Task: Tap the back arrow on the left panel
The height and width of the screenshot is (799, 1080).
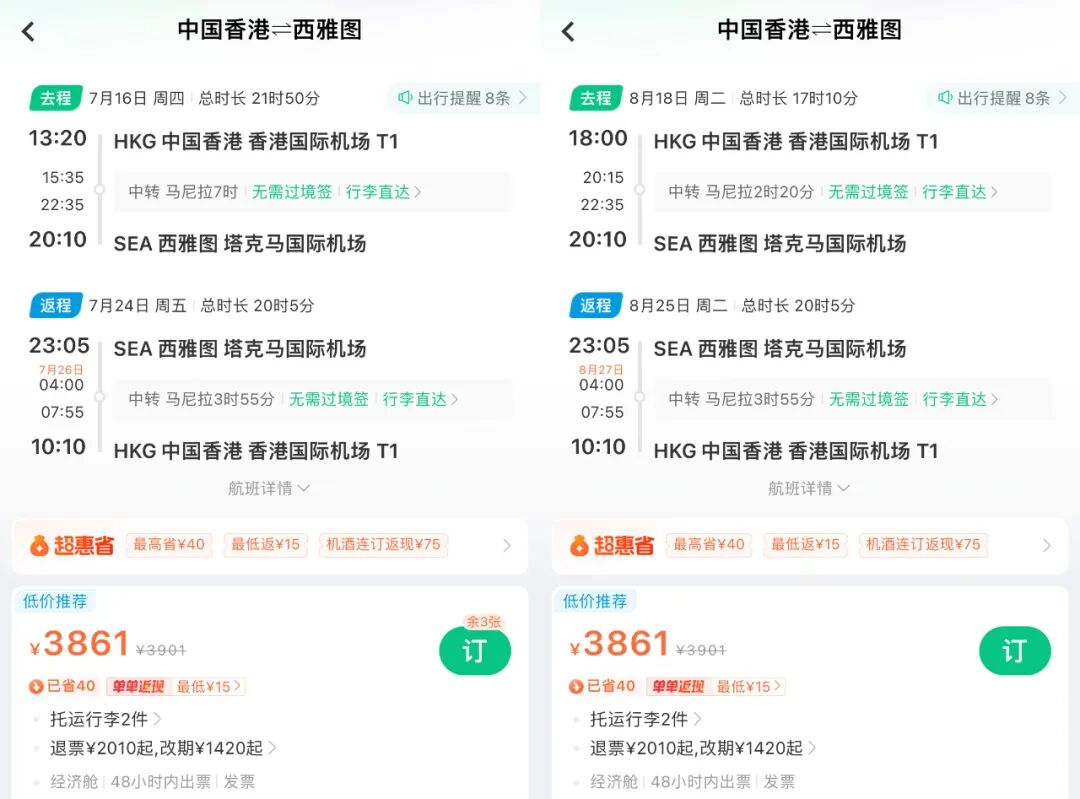Action: click(28, 31)
